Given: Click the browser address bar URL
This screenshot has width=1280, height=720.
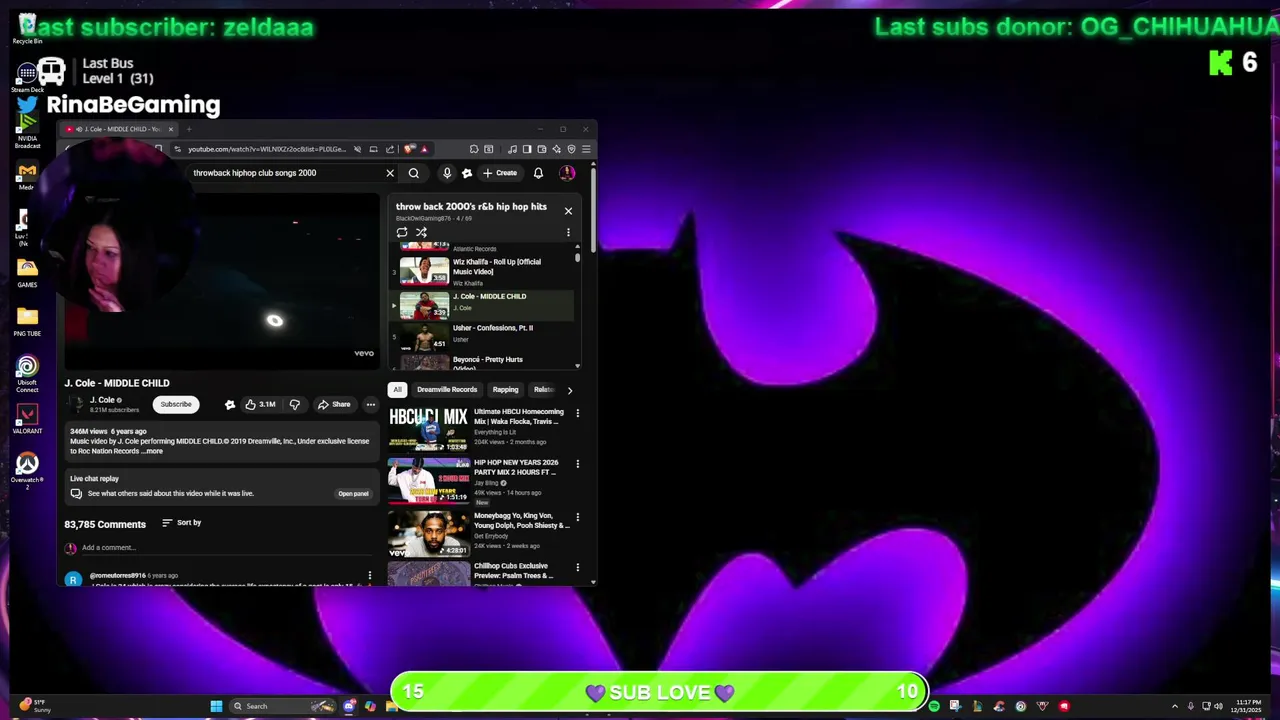Looking at the screenshot, I should click(x=267, y=149).
